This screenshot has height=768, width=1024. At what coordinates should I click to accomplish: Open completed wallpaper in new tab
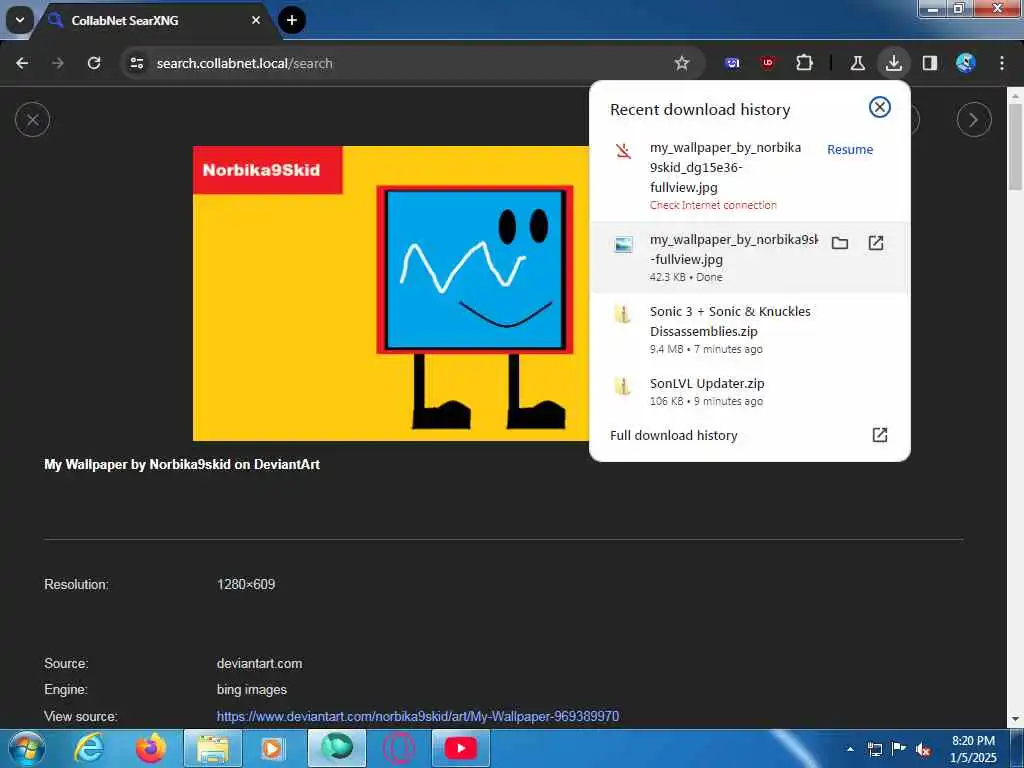[x=876, y=244]
